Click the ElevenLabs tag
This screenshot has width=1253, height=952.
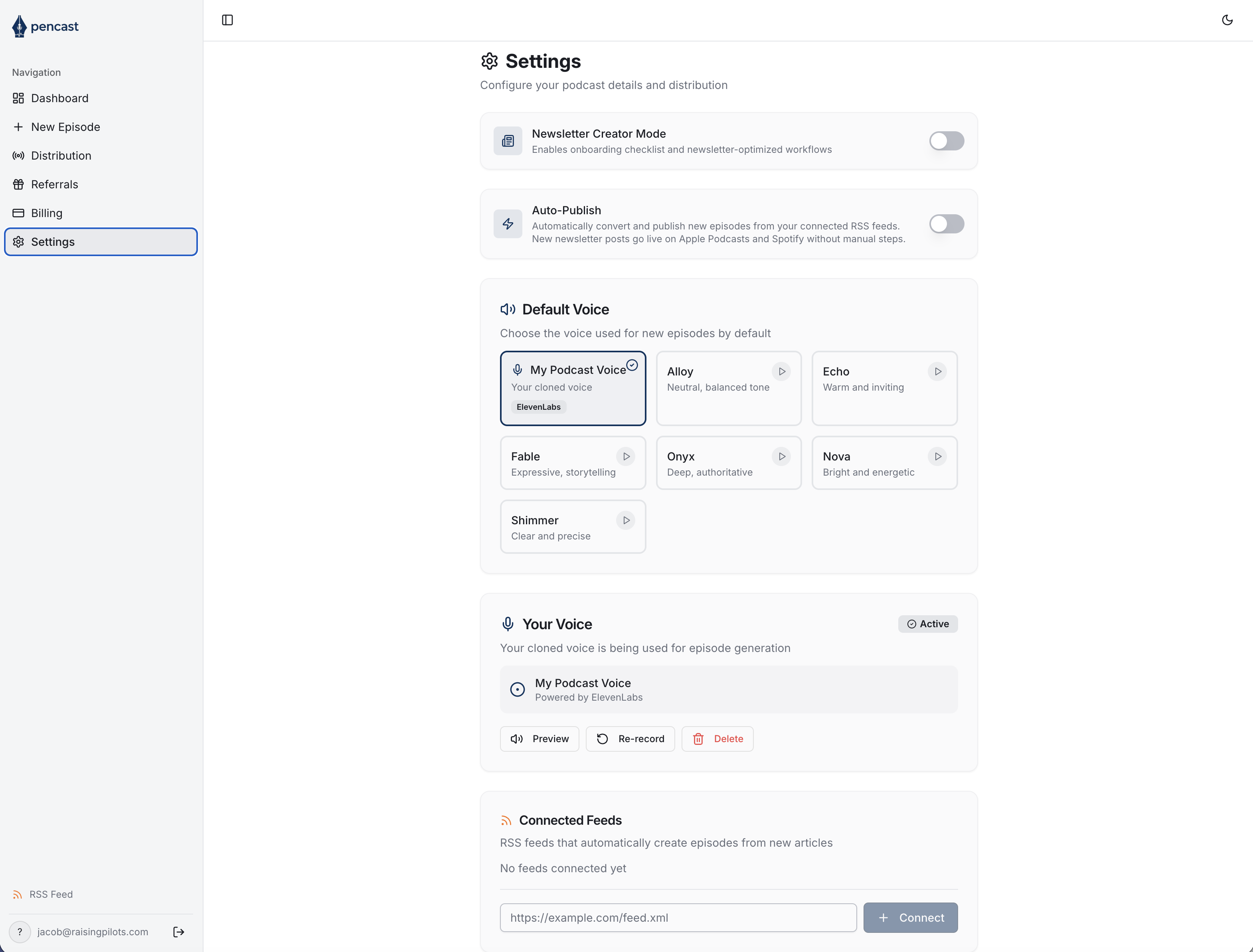[538, 407]
